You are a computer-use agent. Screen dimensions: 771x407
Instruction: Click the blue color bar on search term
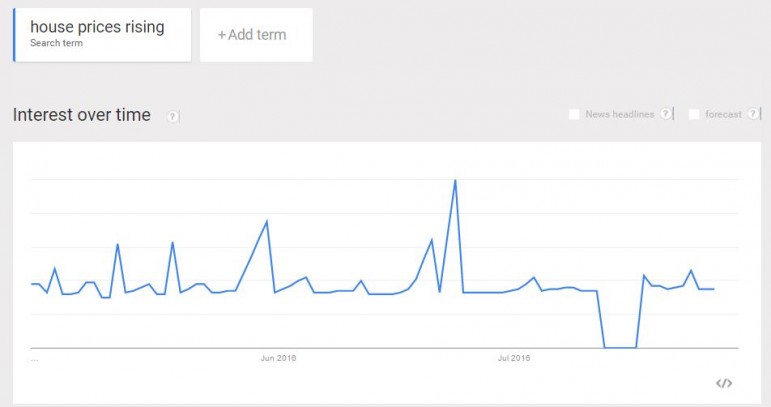(x=14, y=35)
